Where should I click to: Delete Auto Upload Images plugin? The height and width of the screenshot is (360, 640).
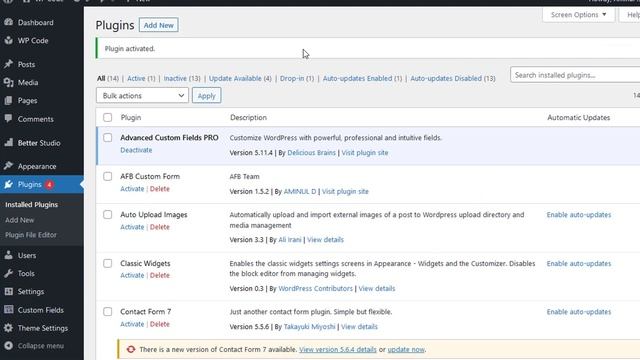tap(160, 227)
